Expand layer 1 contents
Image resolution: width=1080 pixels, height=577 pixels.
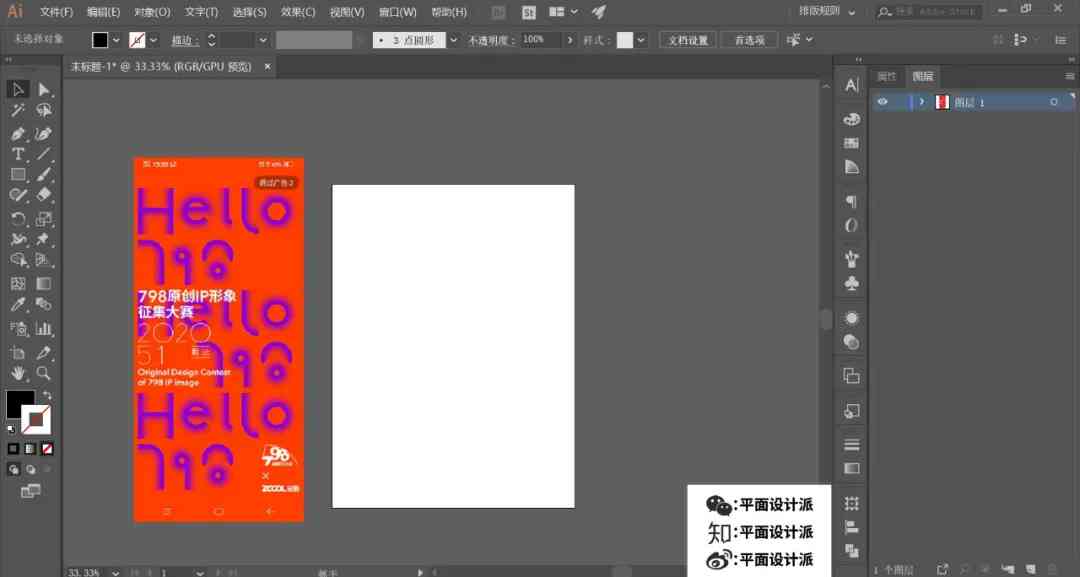(x=922, y=102)
